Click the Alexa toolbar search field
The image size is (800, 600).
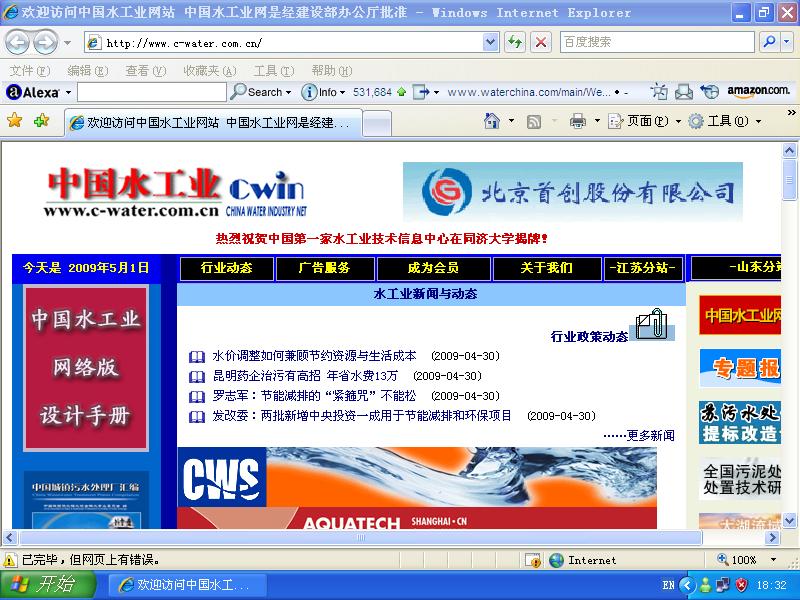(152, 92)
